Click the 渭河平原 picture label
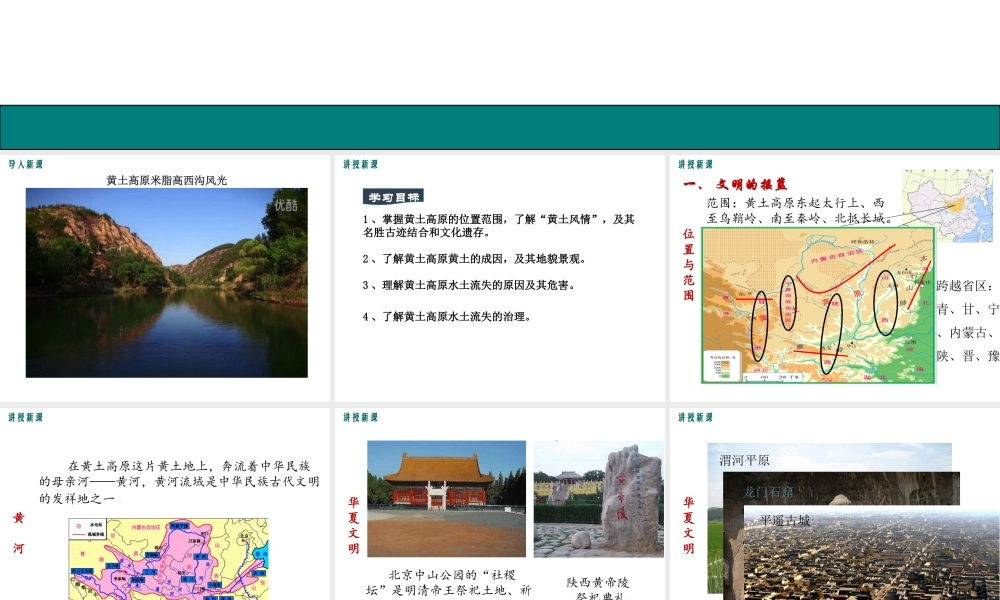Screen dimensions: 1000x600 pos(744,460)
